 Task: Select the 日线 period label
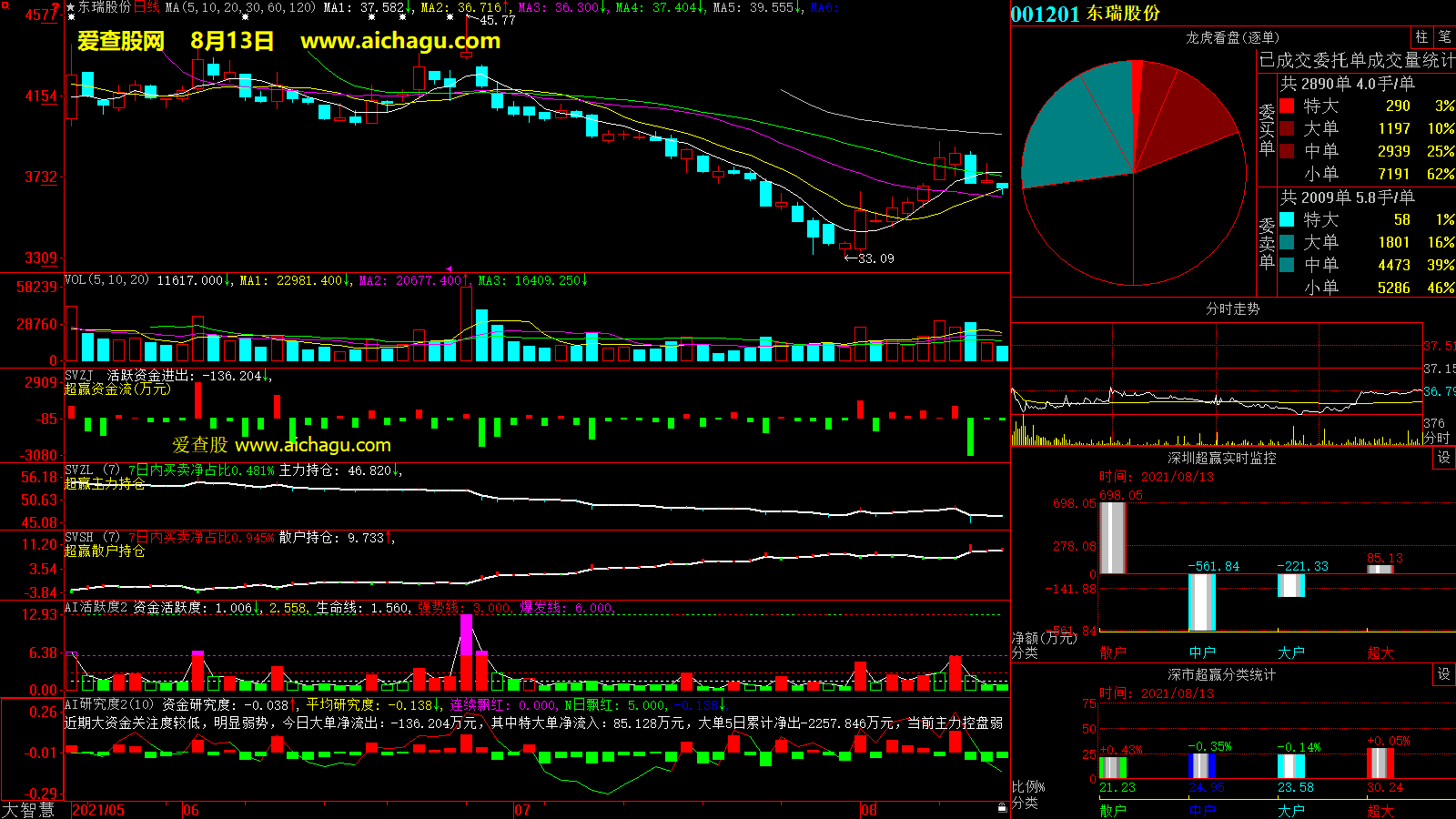147,7
